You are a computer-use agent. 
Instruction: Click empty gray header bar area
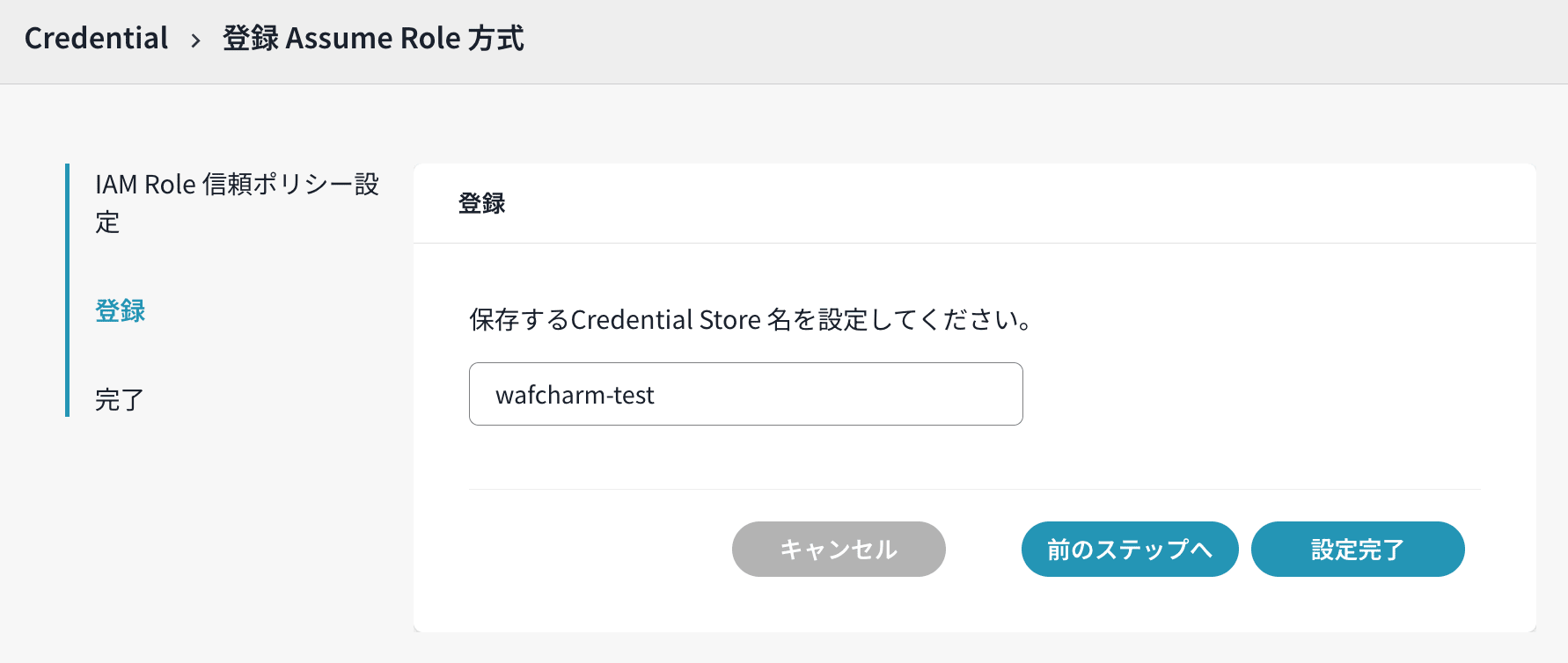click(1056, 40)
